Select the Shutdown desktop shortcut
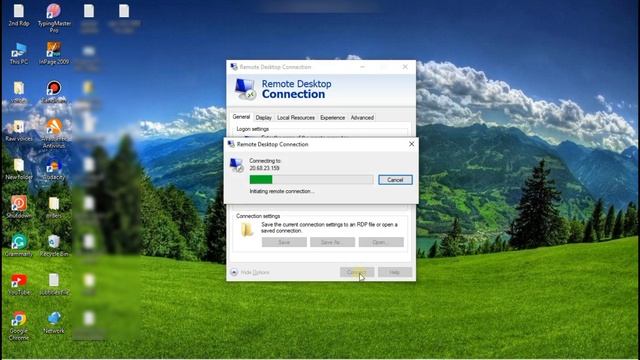The height and width of the screenshot is (360, 640). (19, 207)
